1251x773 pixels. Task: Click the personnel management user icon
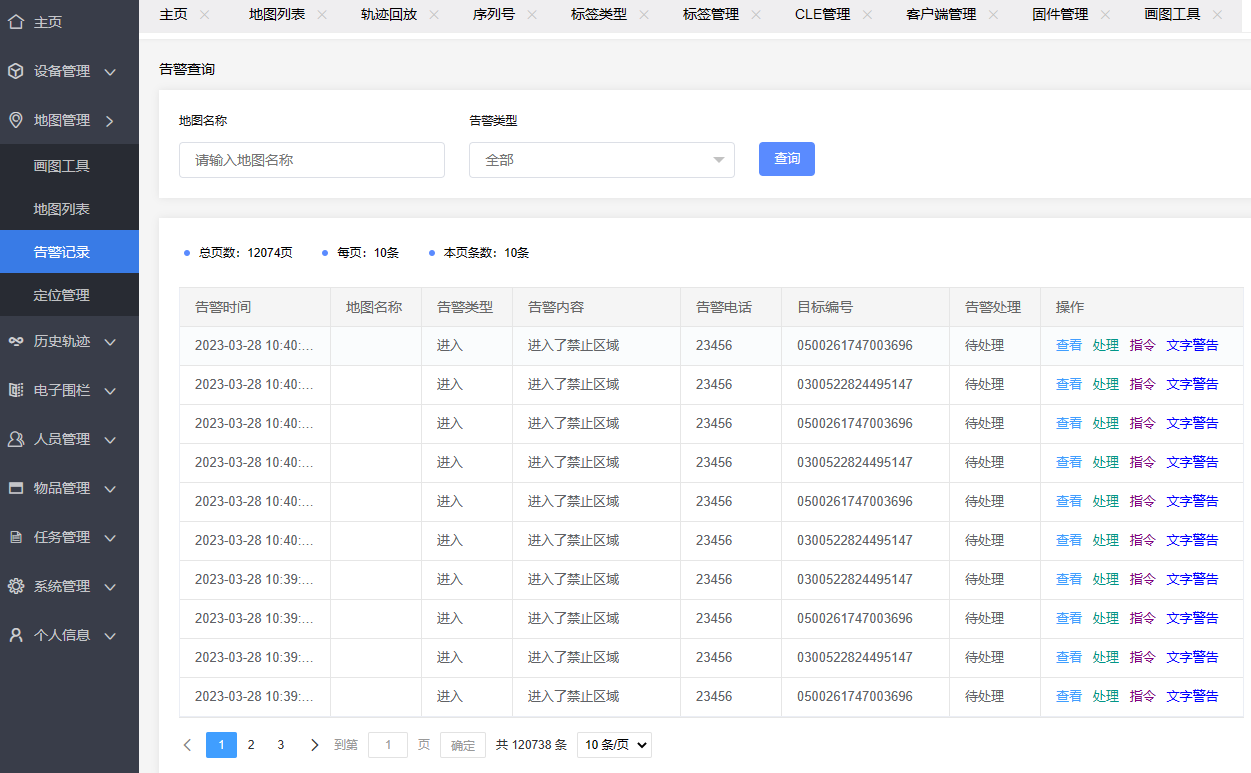click(x=16, y=439)
